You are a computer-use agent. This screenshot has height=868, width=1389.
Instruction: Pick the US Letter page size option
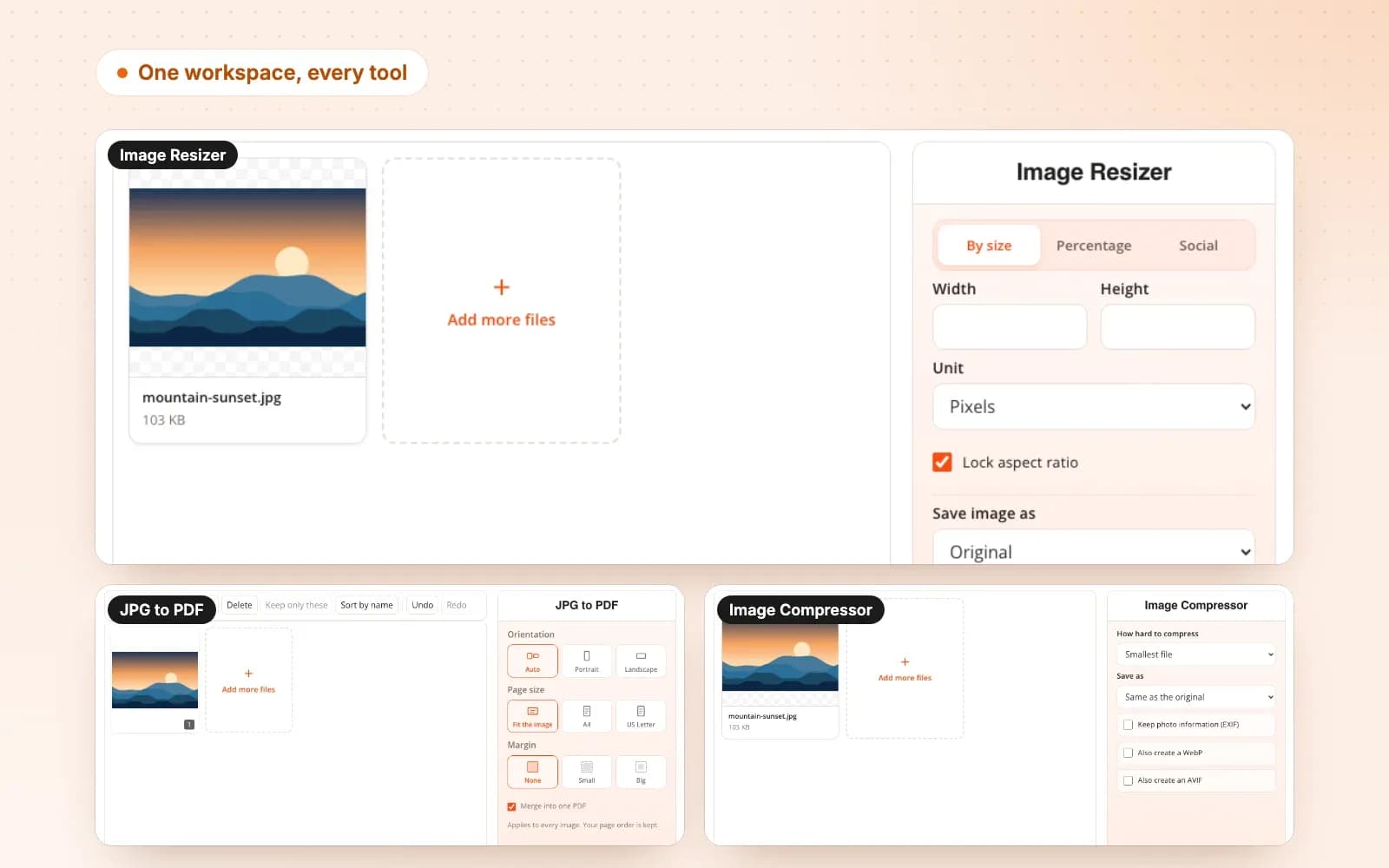641,716
